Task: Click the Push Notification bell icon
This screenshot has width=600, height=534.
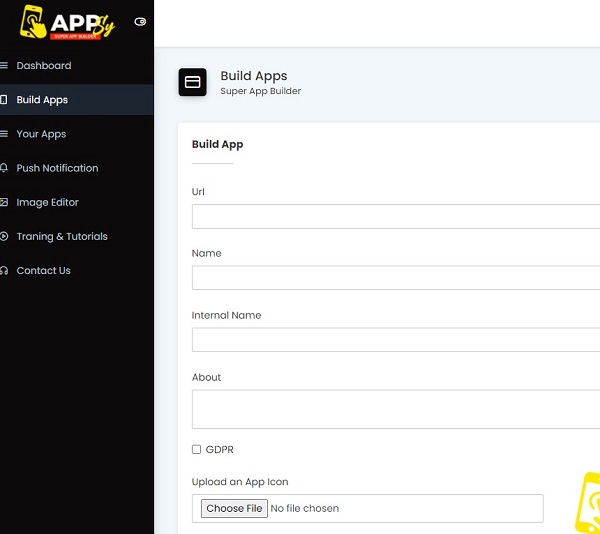Action: pyautogui.click(x=4, y=168)
